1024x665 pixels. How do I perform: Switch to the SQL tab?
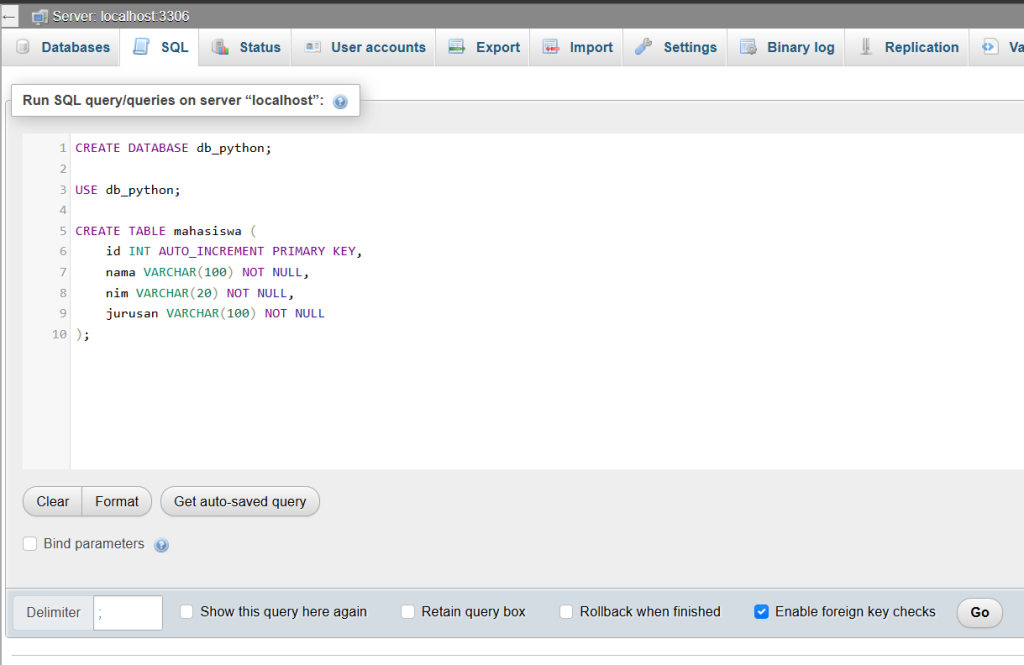160,47
